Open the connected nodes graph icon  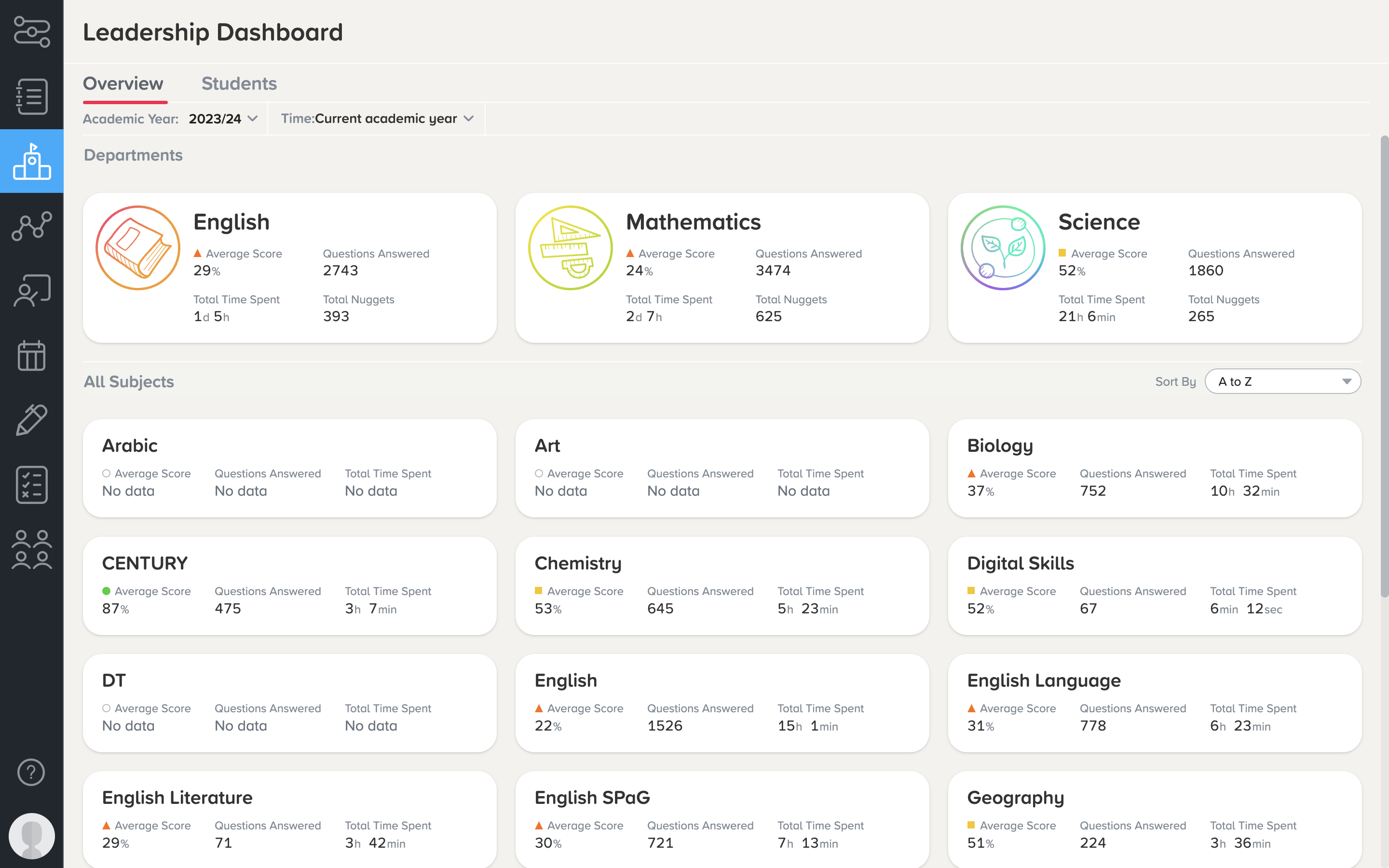(31, 226)
